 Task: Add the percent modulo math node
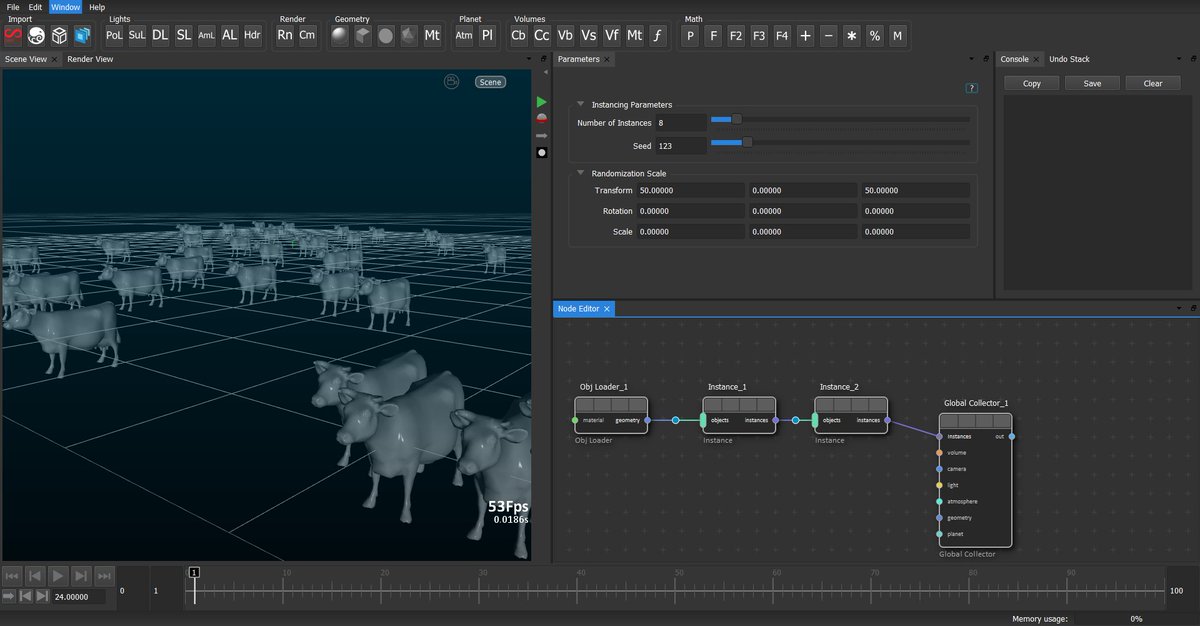[x=875, y=35]
